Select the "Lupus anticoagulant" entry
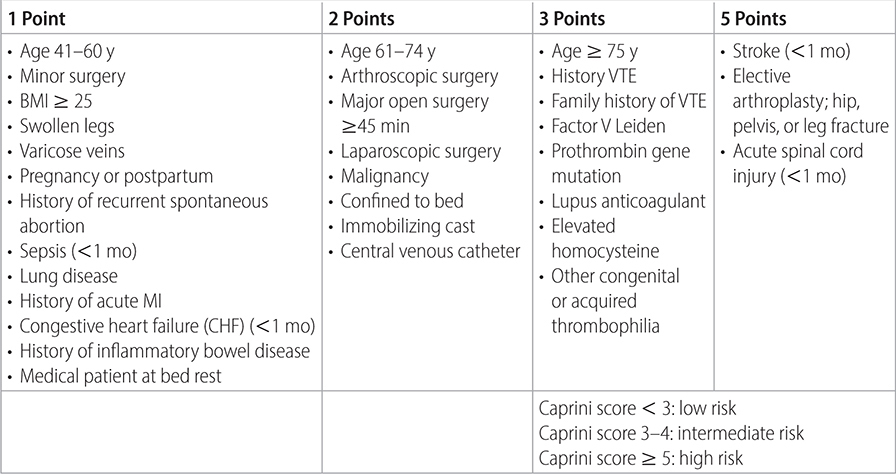The image size is (896, 474). [629, 202]
